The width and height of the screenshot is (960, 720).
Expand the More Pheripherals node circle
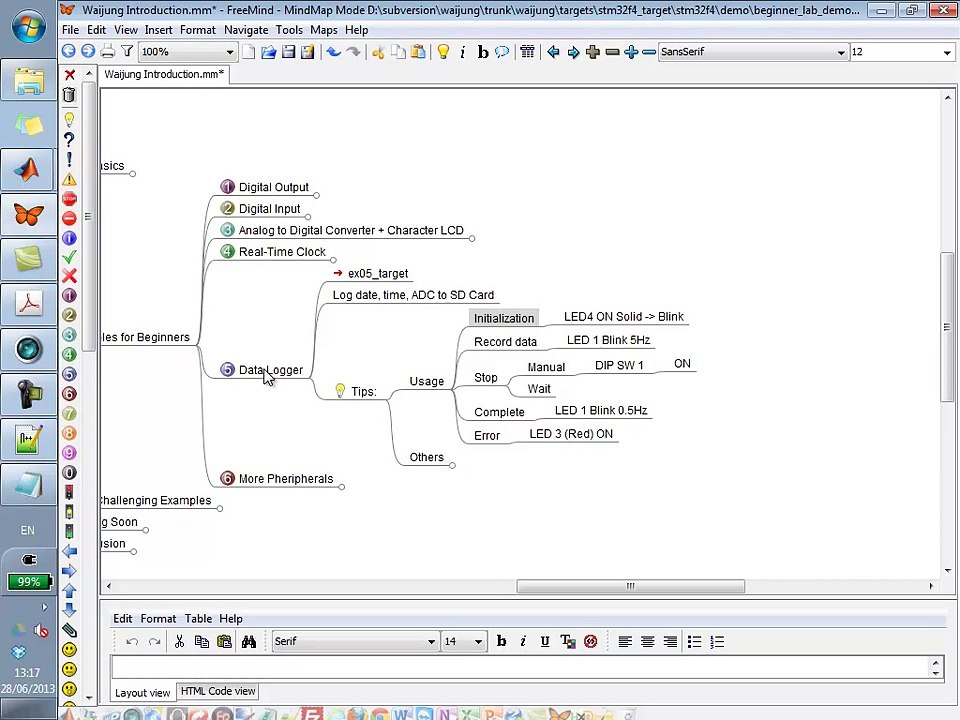pyautogui.click(x=342, y=487)
